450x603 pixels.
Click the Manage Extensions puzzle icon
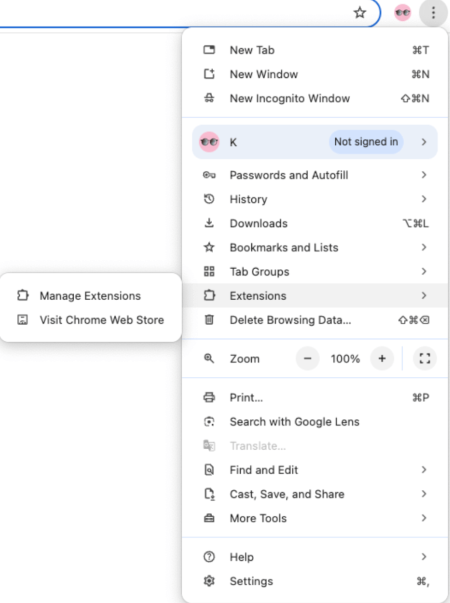[x=23, y=295]
